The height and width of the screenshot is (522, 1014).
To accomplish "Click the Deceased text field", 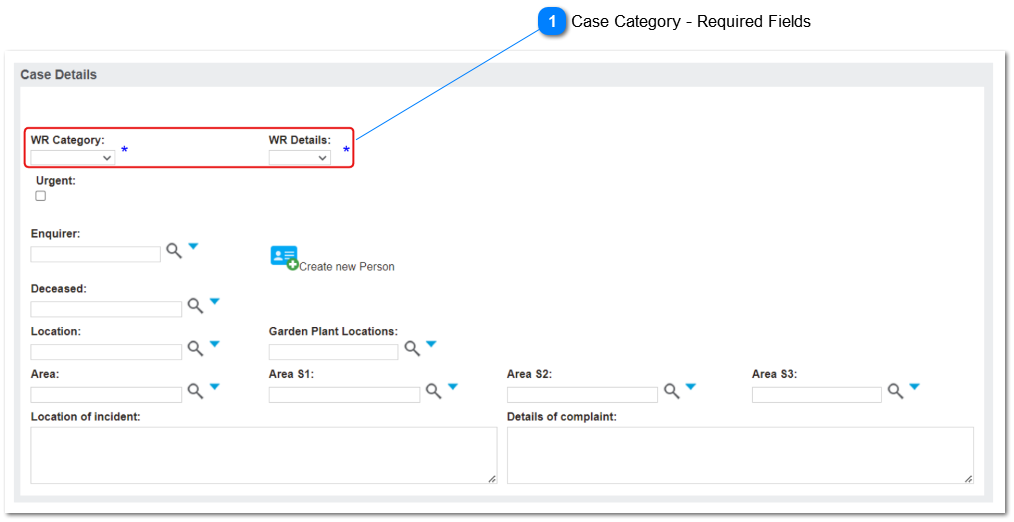I will (106, 309).
